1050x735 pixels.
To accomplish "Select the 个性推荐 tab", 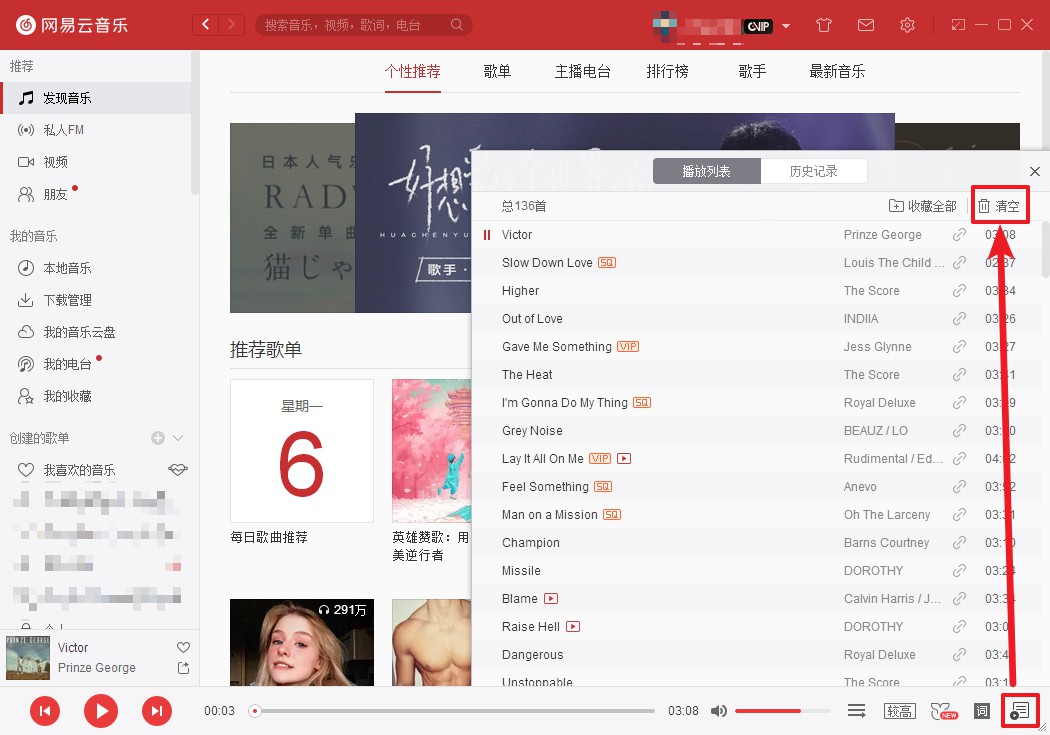I will (x=412, y=71).
